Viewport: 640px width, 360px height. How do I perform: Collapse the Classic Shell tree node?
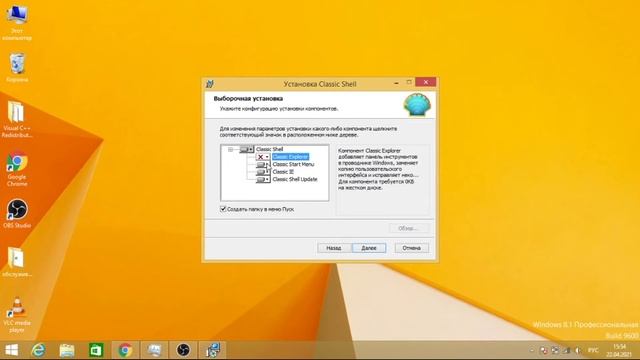coord(231,149)
